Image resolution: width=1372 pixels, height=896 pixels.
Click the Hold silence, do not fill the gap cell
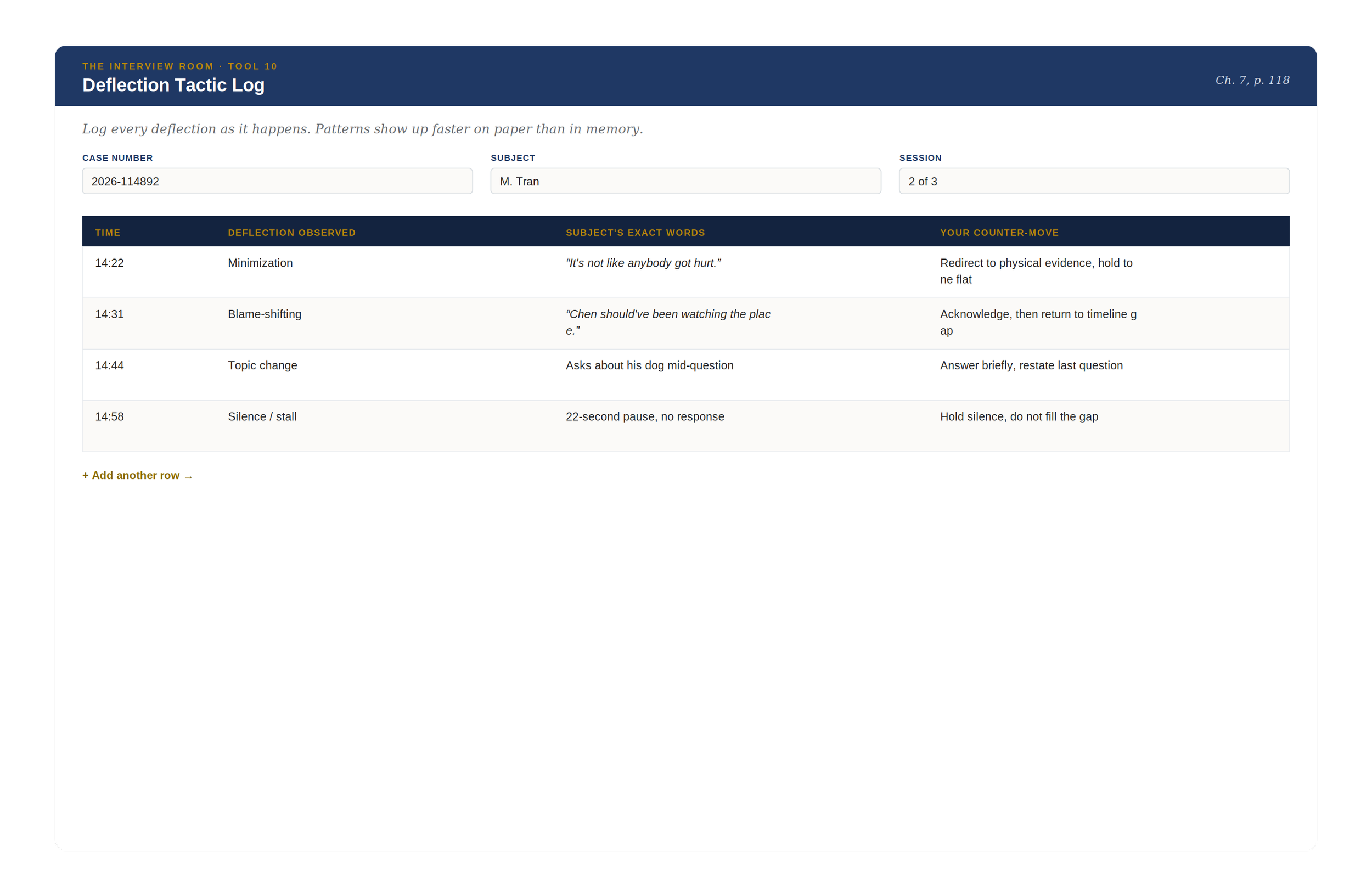click(x=1019, y=416)
